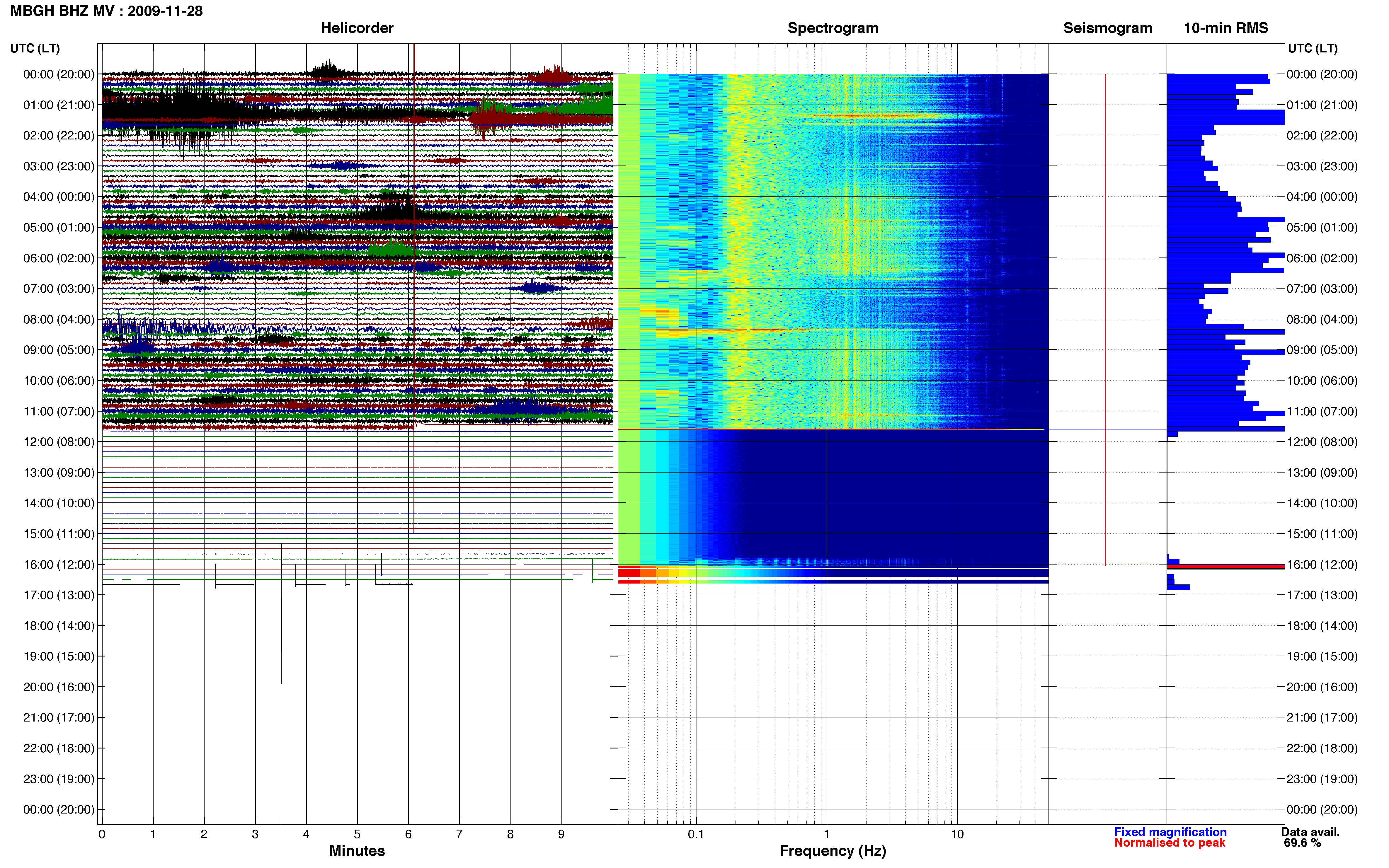This screenshot has width=1389, height=868.
Task: Click minute tick "9" on Helicorder axis
Action: [561, 834]
